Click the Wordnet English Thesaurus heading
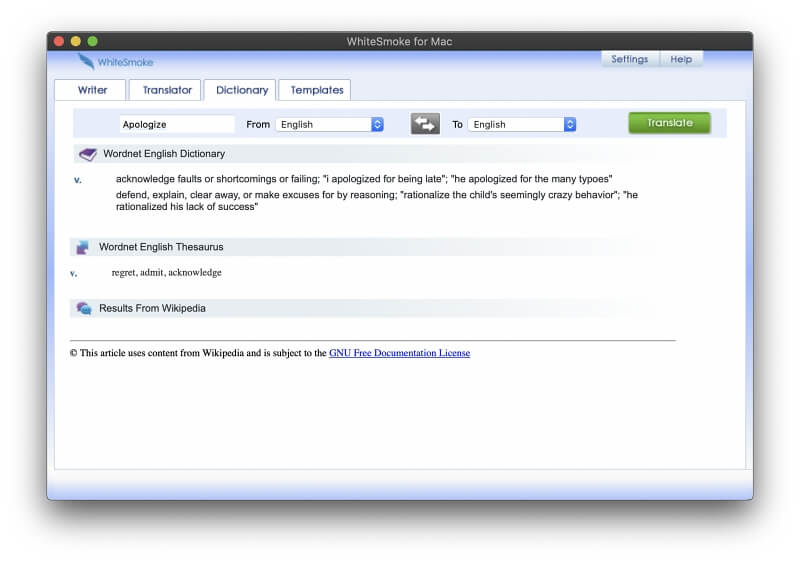The height and width of the screenshot is (562, 800). (x=161, y=247)
